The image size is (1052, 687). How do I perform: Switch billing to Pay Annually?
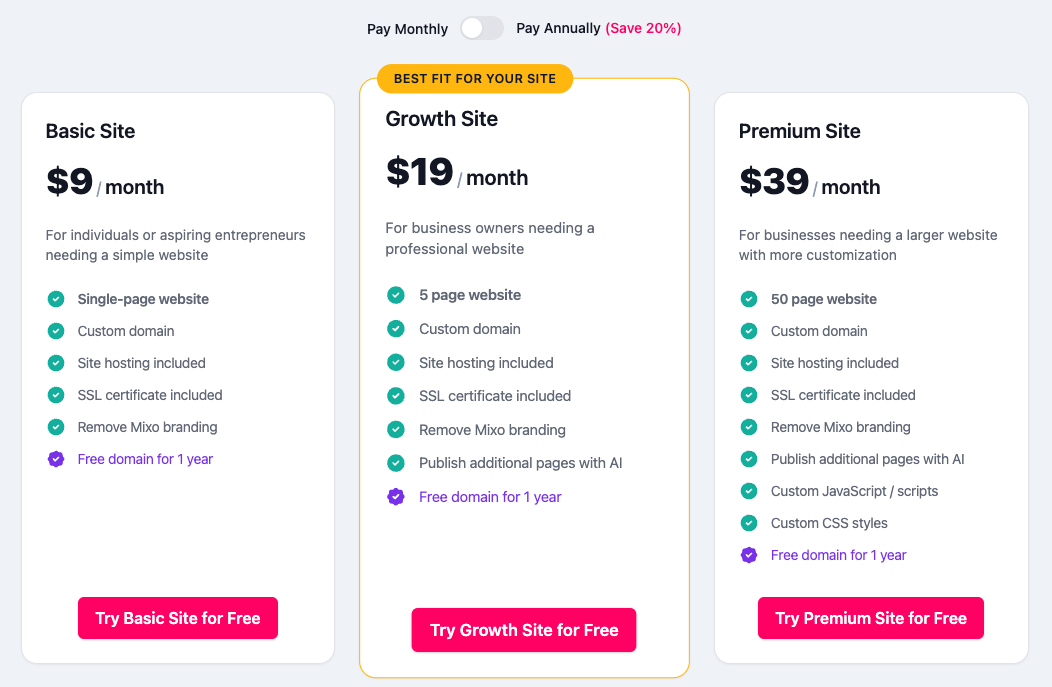tap(481, 28)
